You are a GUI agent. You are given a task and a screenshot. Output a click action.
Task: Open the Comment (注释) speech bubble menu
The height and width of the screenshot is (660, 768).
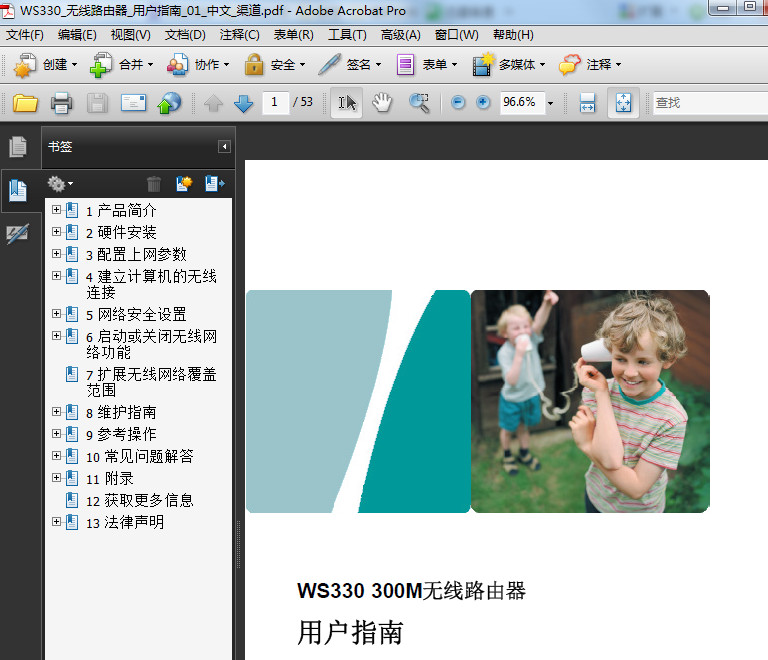click(590, 65)
